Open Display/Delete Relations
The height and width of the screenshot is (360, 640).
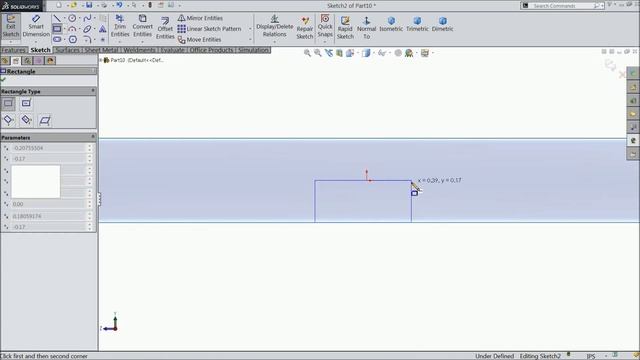(x=275, y=26)
